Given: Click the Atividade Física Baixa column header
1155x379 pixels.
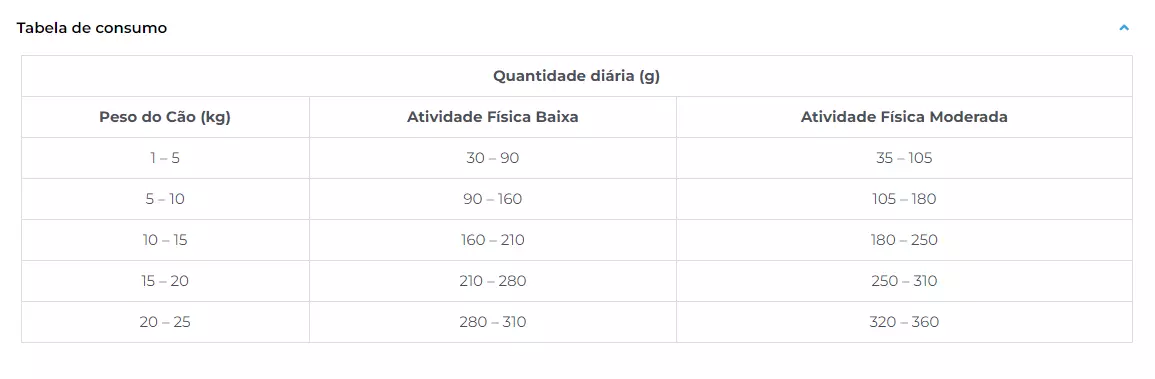Looking at the screenshot, I should tap(493, 117).
